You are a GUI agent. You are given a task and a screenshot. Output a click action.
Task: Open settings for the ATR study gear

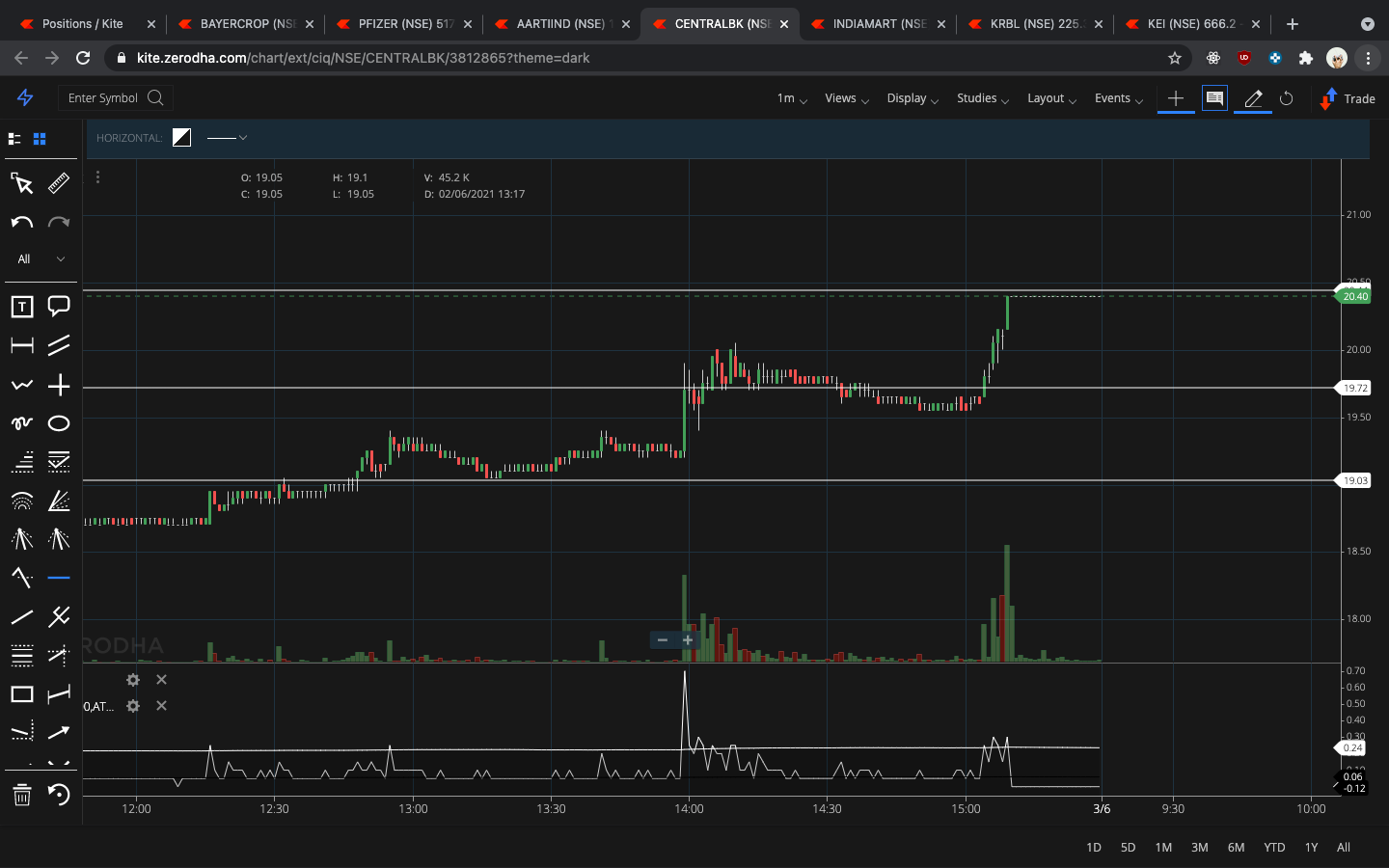coord(132,706)
